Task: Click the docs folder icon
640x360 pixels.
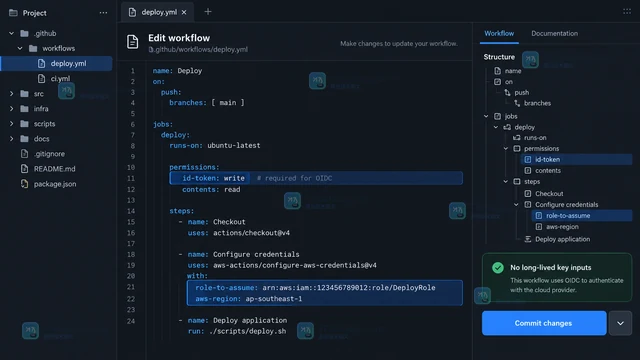Action: 24,139
